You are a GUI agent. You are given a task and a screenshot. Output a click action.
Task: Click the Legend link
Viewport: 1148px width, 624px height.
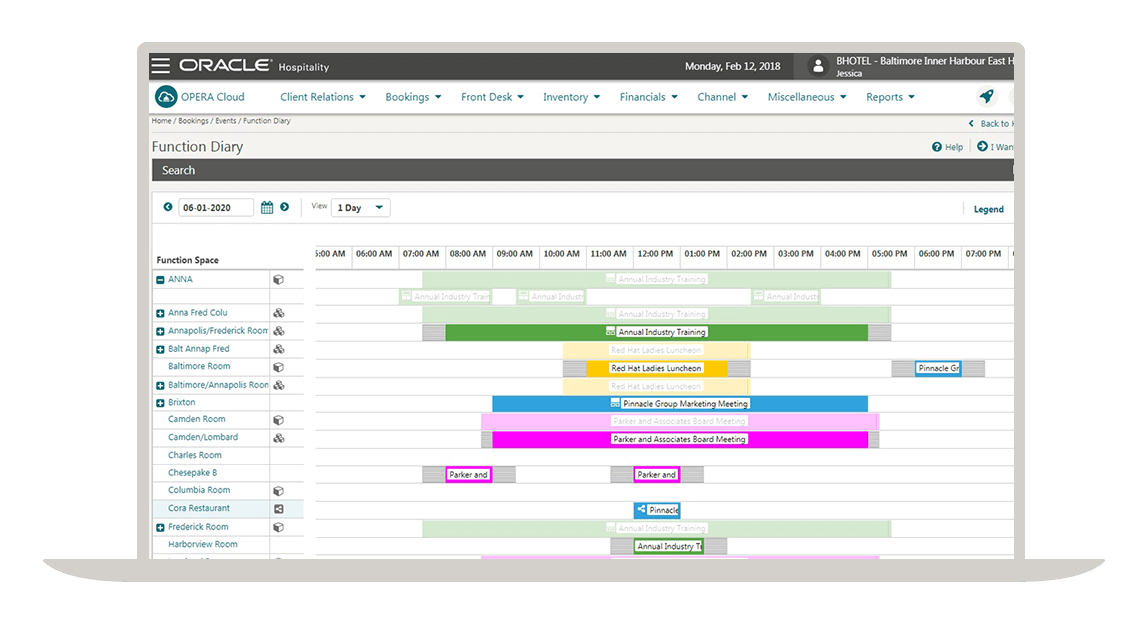(x=988, y=209)
